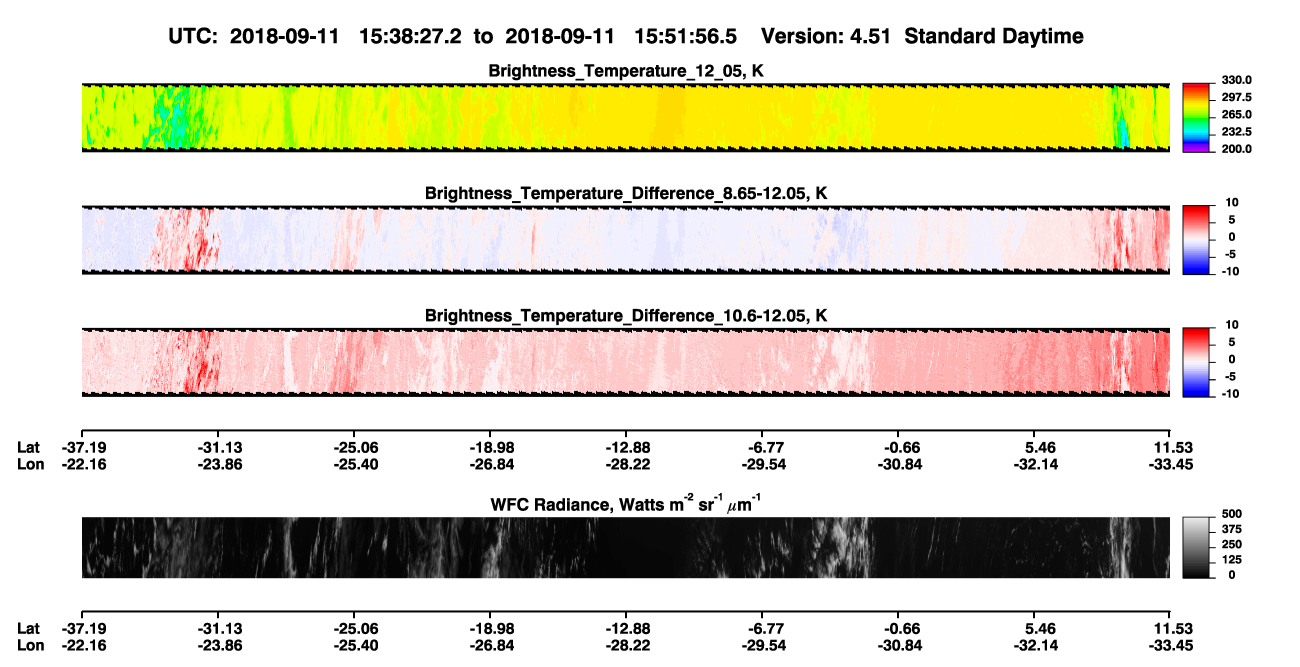Click the '232.5' colorbar label
The image size is (1300, 667).
pyautogui.click(x=1238, y=131)
